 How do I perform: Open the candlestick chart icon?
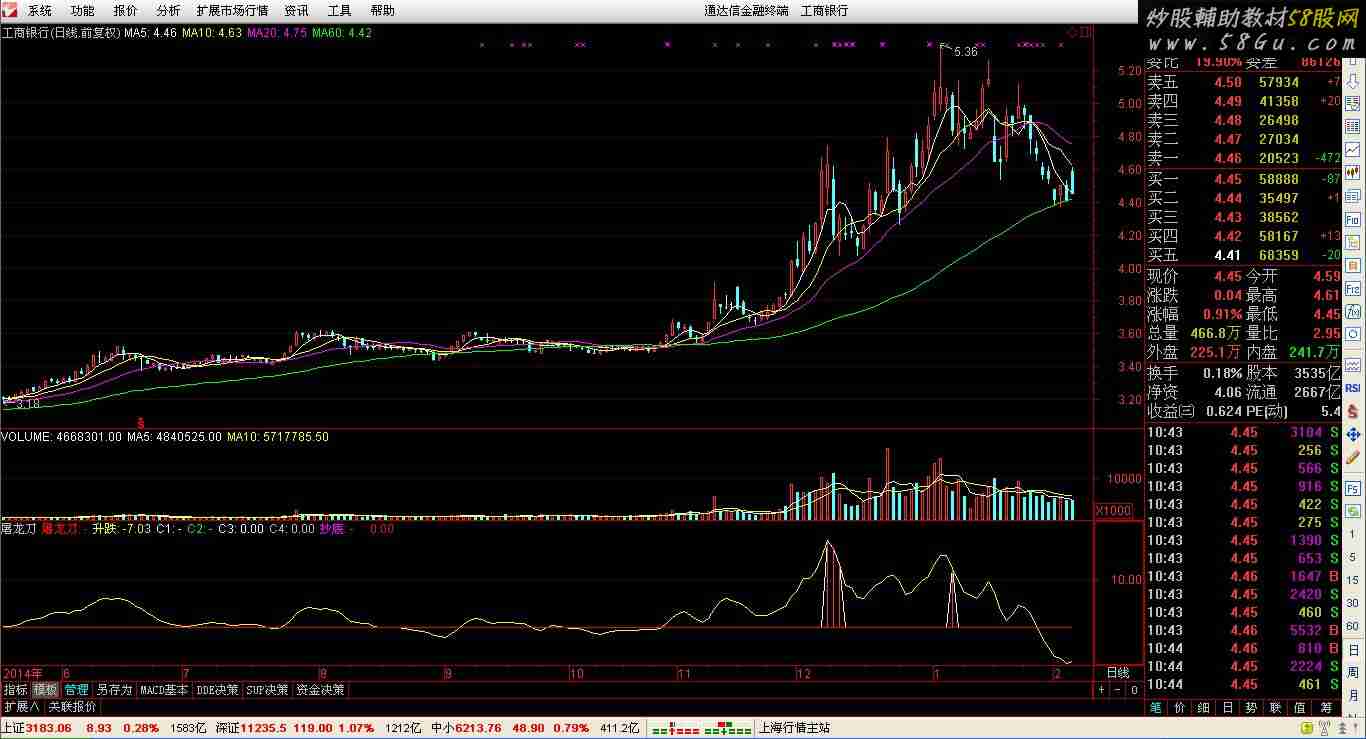pyautogui.click(x=1353, y=171)
